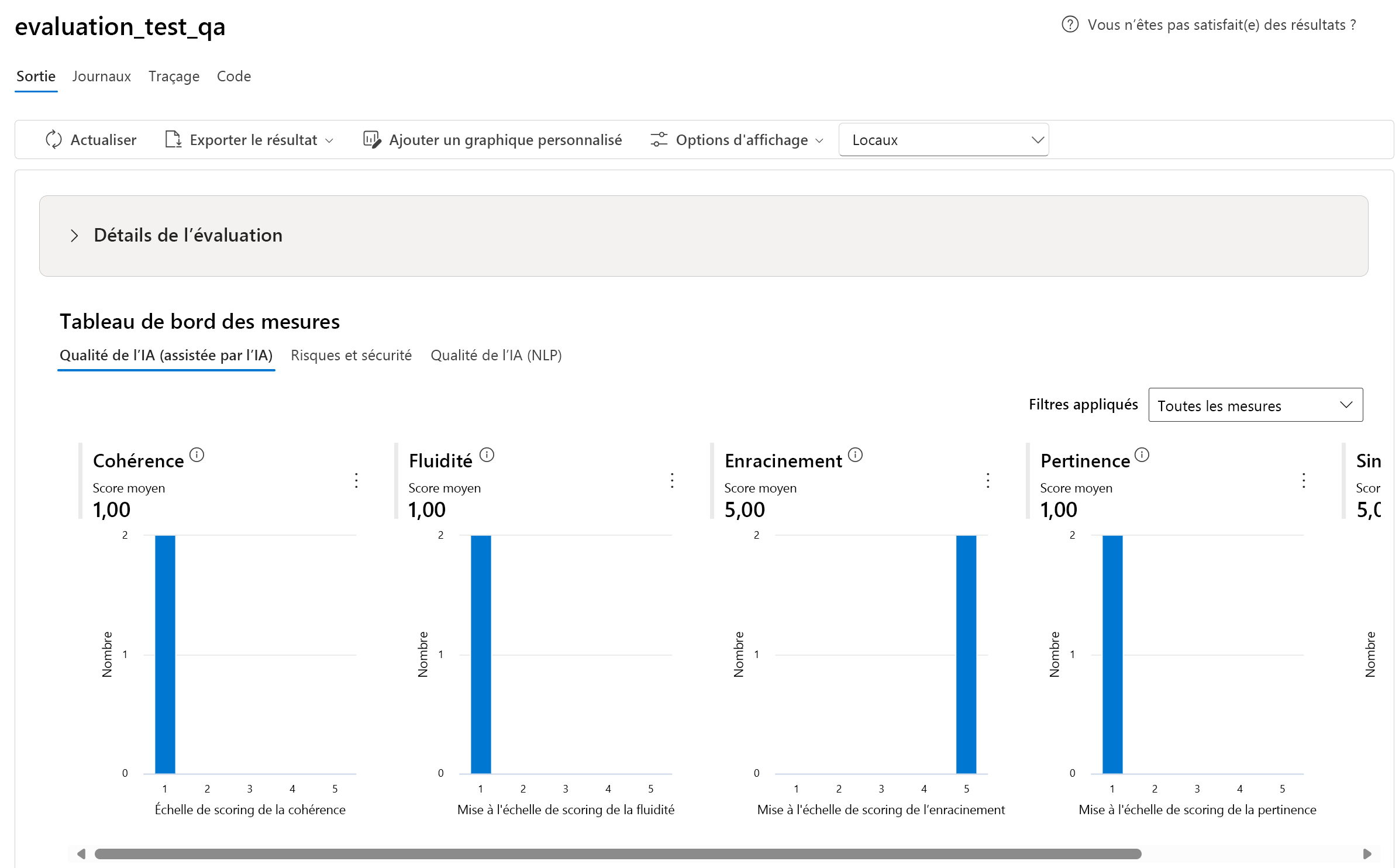Open Options d'affichage dropdown chevron
The height and width of the screenshot is (868, 1399).
pyautogui.click(x=819, y=140)
